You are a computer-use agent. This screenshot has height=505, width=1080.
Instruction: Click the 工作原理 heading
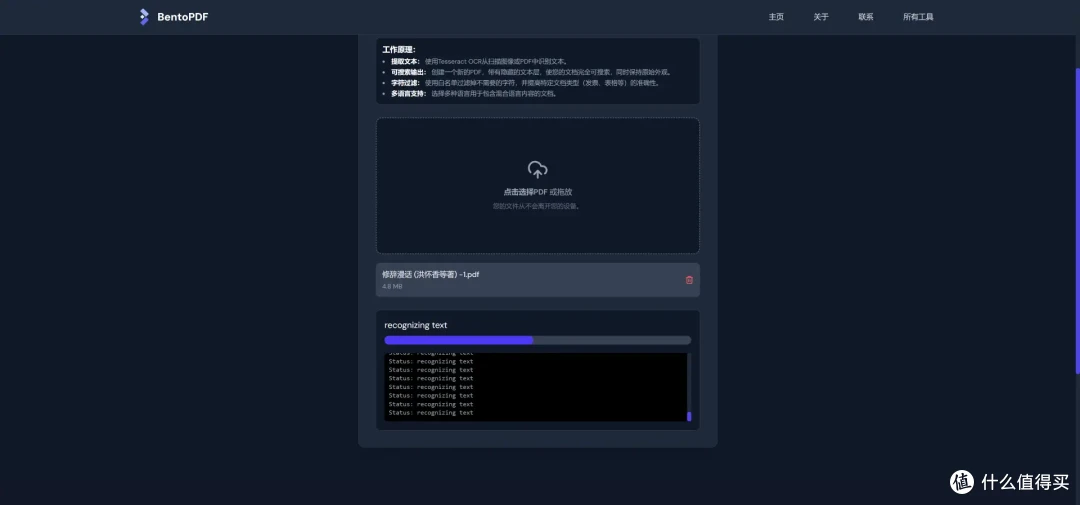[x=399, y=50]
